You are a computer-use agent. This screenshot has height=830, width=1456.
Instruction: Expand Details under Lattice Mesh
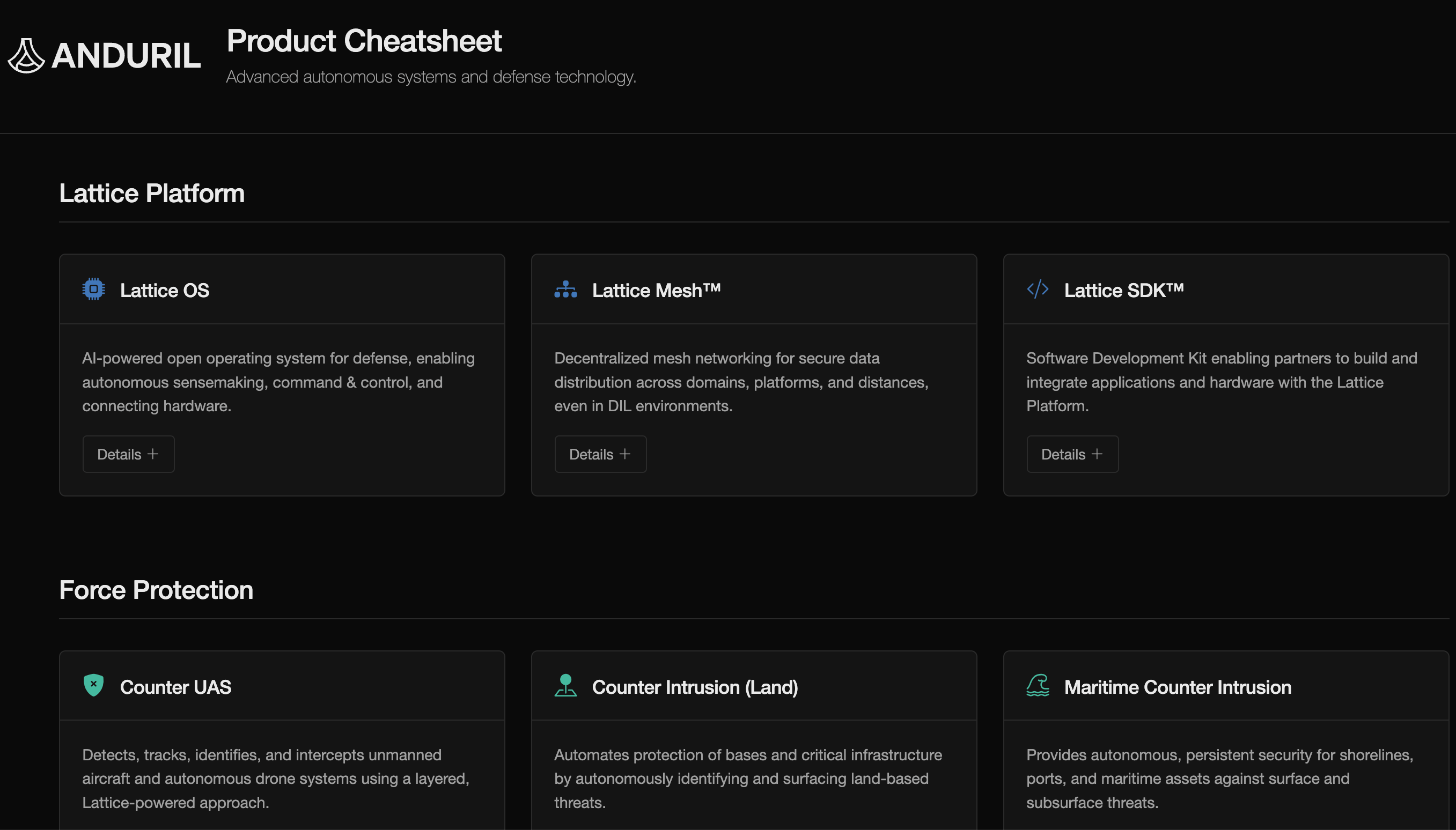[600, 454]
